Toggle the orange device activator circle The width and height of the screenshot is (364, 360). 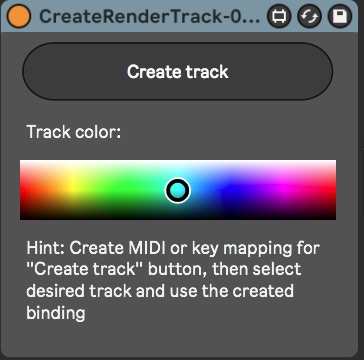[x=19, y=16]
